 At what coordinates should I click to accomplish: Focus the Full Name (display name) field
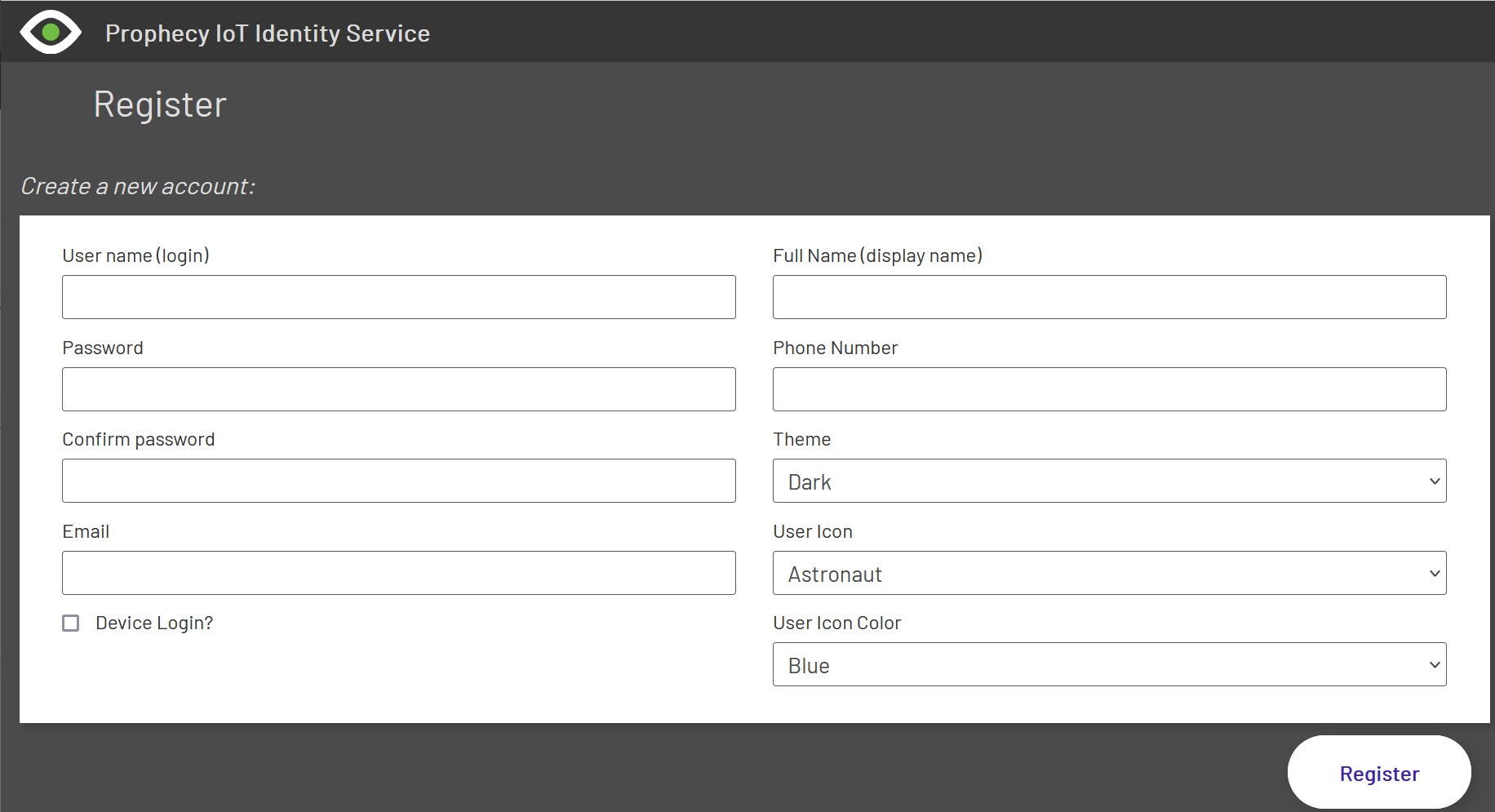click(1109, 297)
